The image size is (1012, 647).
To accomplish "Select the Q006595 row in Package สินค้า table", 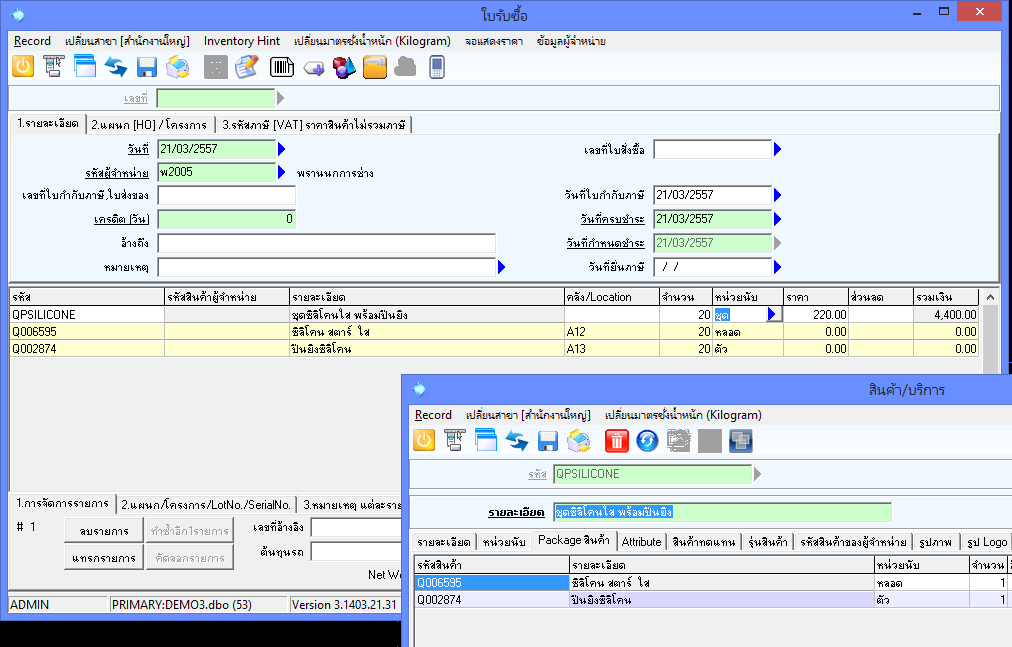I will [490, 583].
